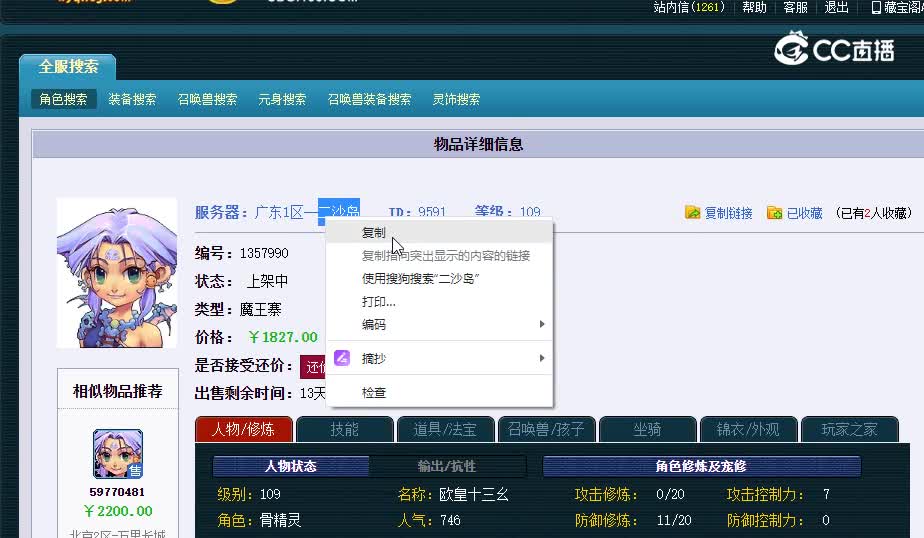The height and width of the screenshot is (538, 924).
Task: Click item number 1357990
Action: coord(264,253)
